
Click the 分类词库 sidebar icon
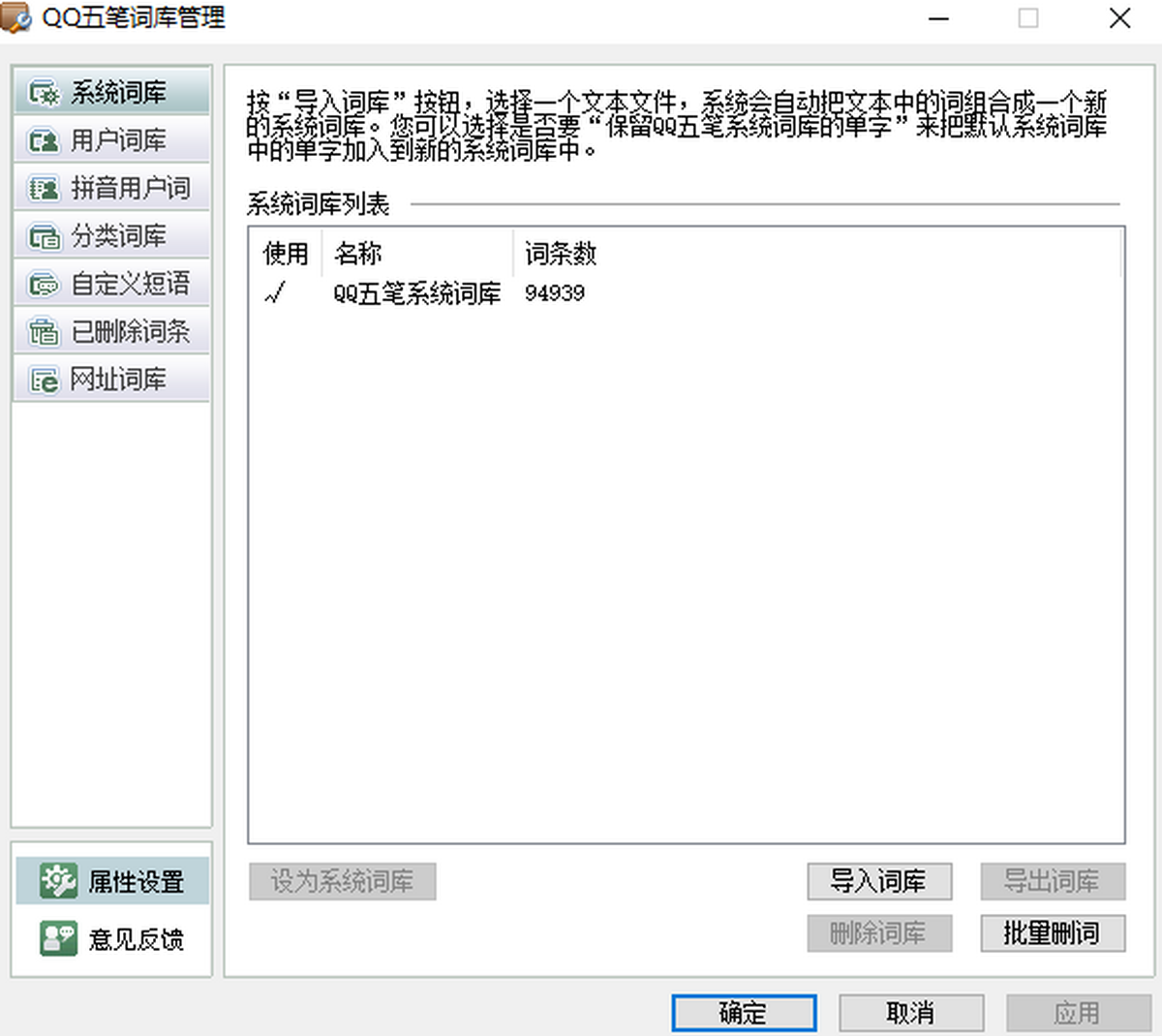pyautogui.click(x=44, y=236)
